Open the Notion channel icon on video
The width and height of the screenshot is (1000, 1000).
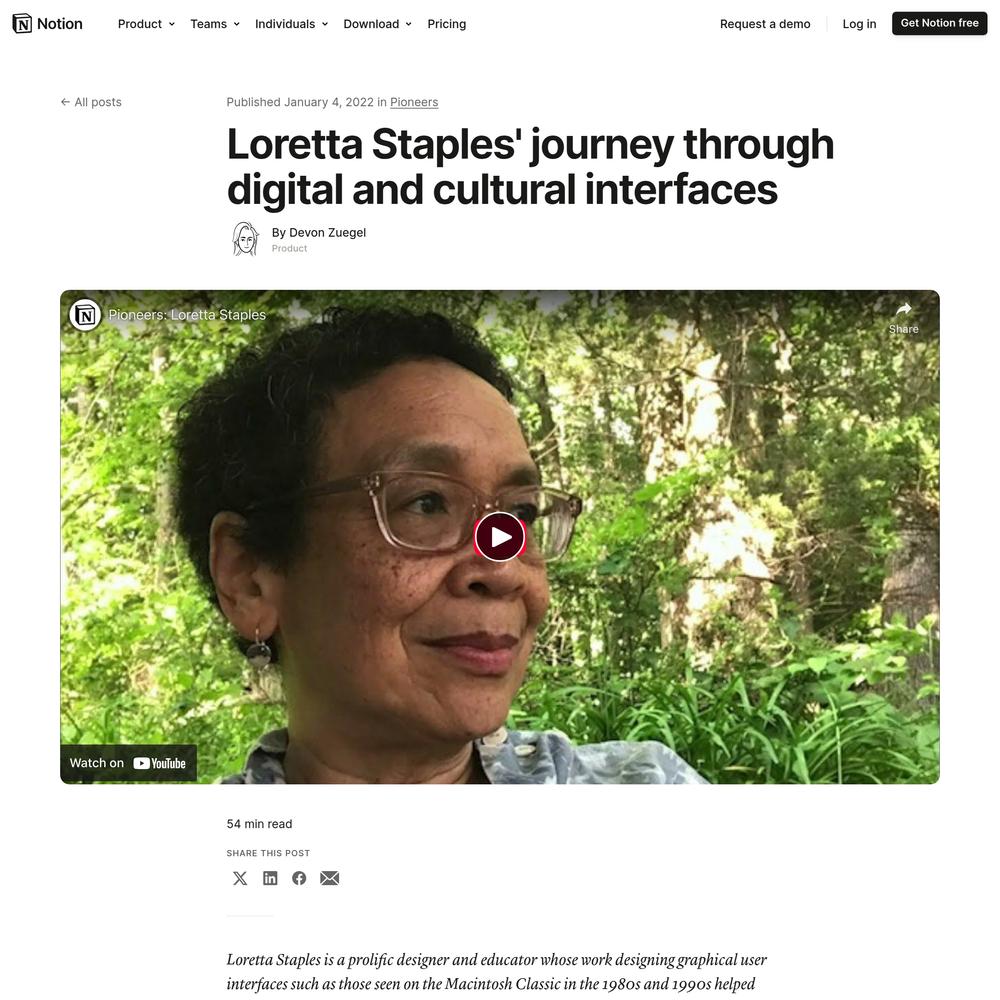pos(85,314)
